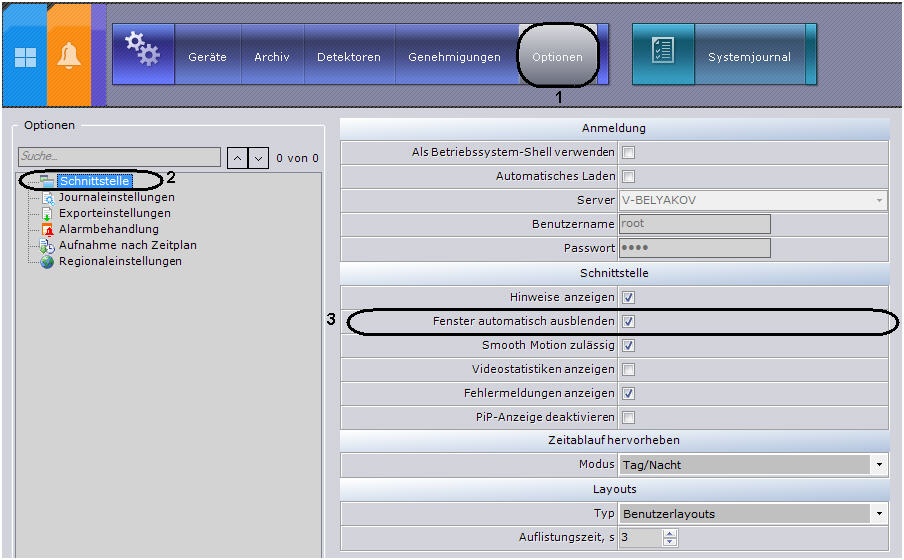Image resolution: width=904 pixels, height=560 pixels.
Task: Open the alarm bell icon tab
Action: (x=69, y=57)
